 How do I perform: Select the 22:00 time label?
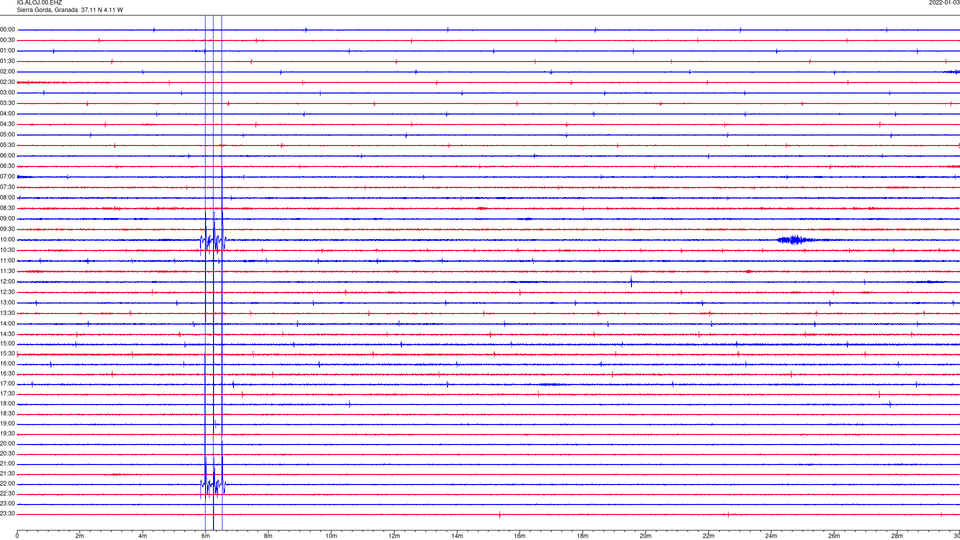pyautogui.click(x=8, y=484)
